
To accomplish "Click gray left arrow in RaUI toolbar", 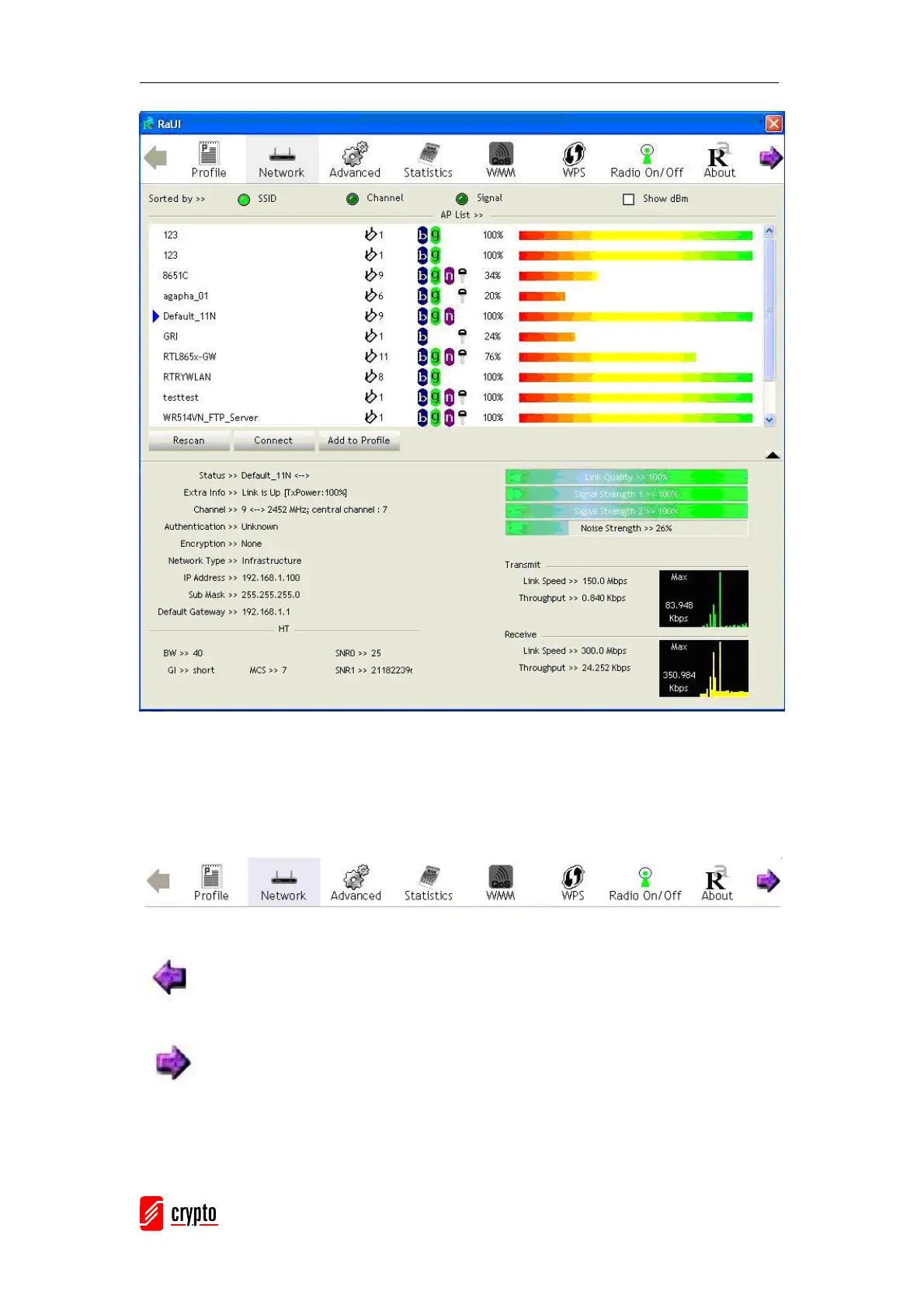I will pos(156,158).
